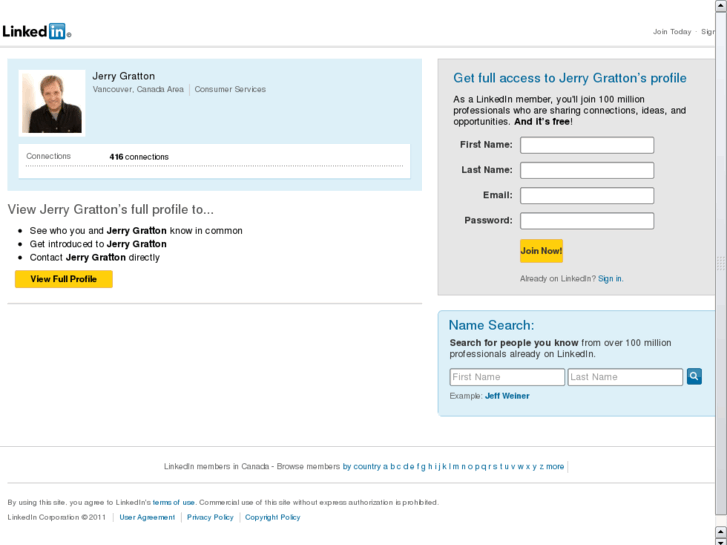
Task: Click the Name Search heading
Action: point(491,325)
